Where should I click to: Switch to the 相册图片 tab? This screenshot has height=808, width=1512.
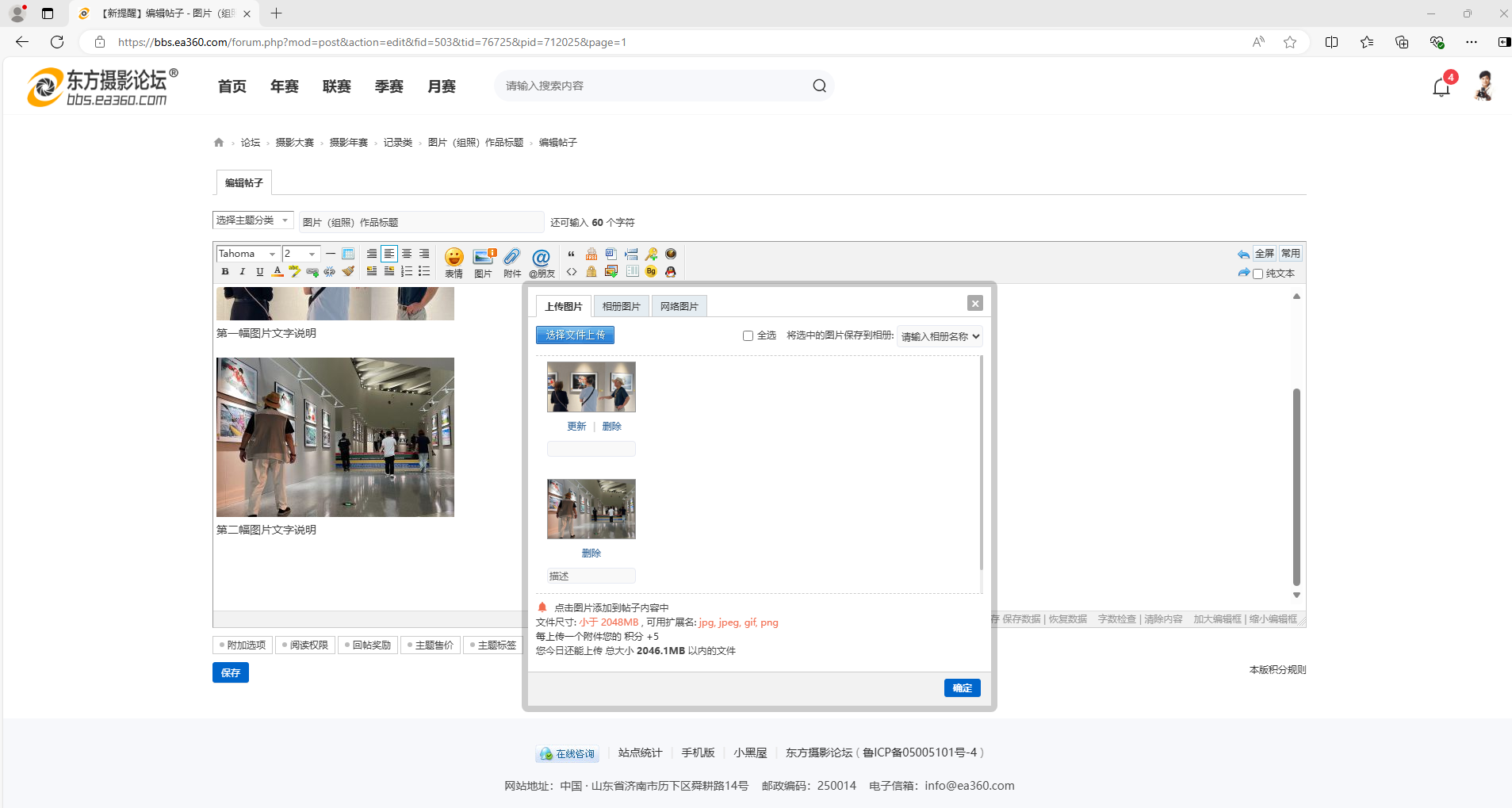621,307
